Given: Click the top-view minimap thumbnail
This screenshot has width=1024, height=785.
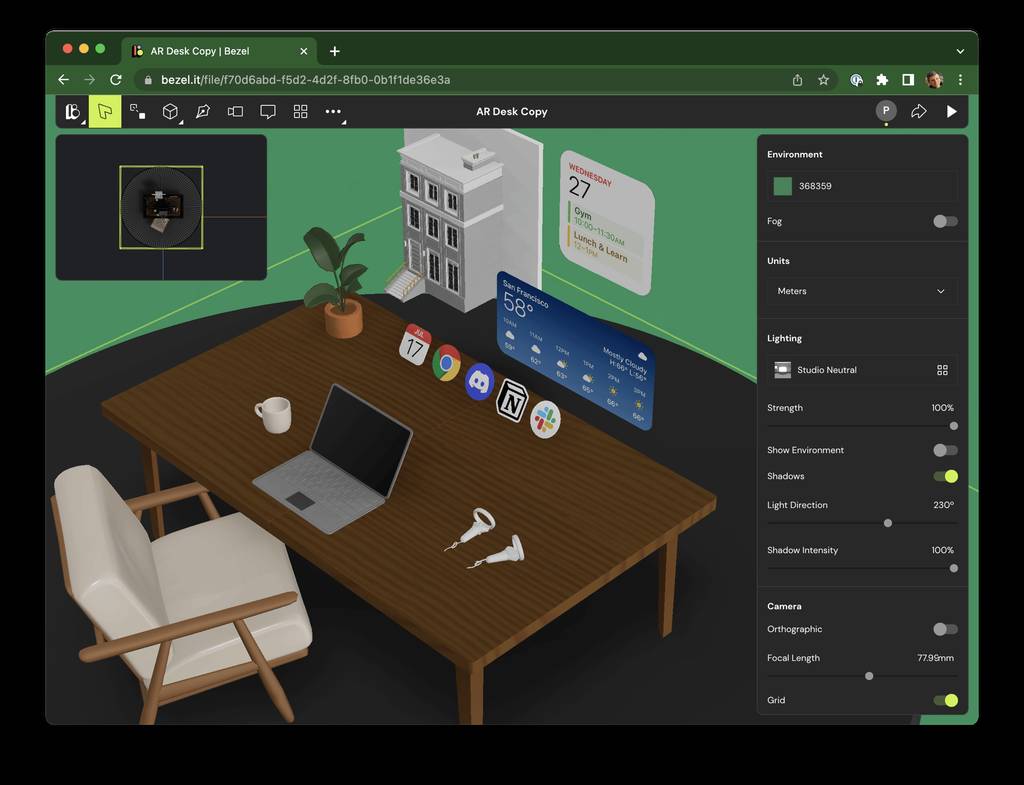Looking at the screenshot, I should click(x=161, y=207).
